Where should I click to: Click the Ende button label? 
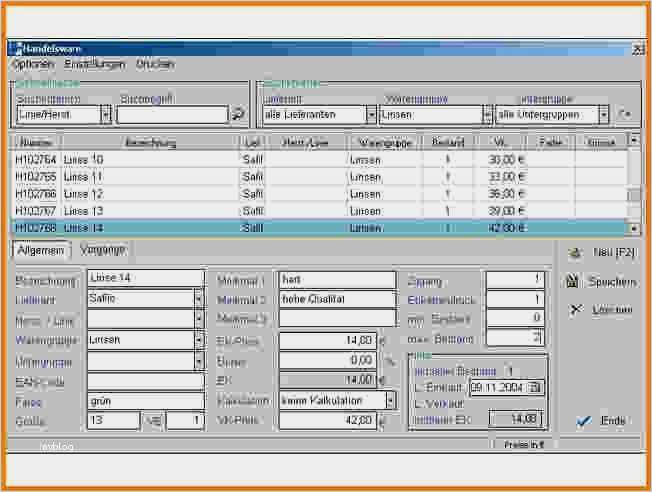click(x=613, y=420)
